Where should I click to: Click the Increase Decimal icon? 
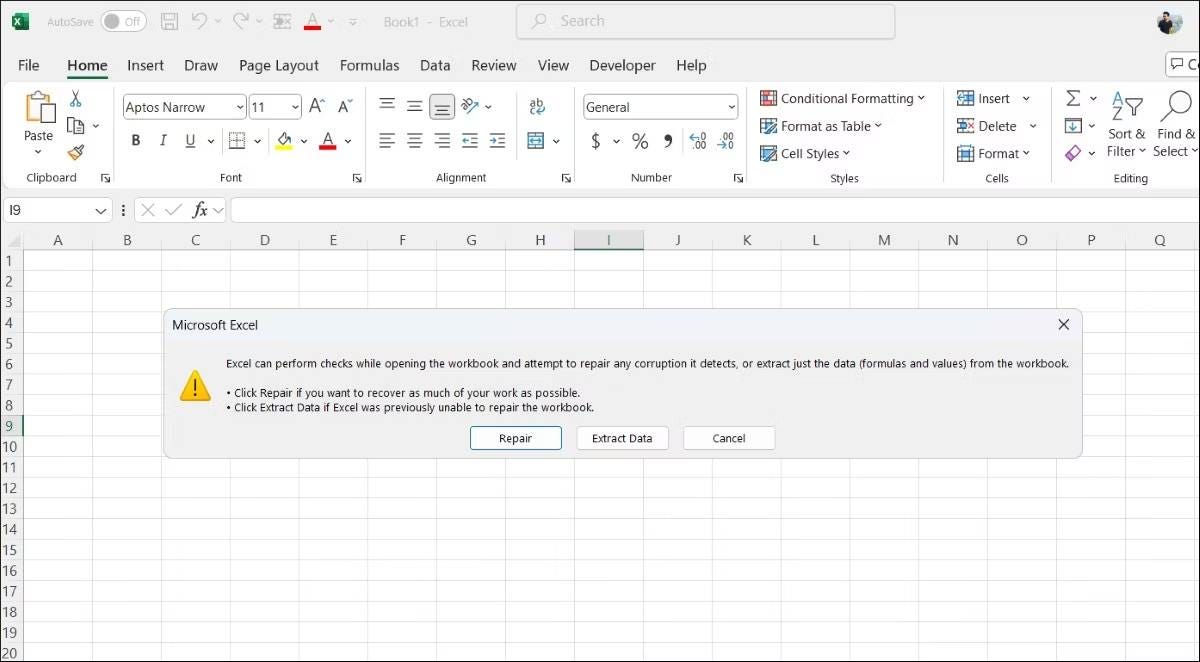pos(697,141)
